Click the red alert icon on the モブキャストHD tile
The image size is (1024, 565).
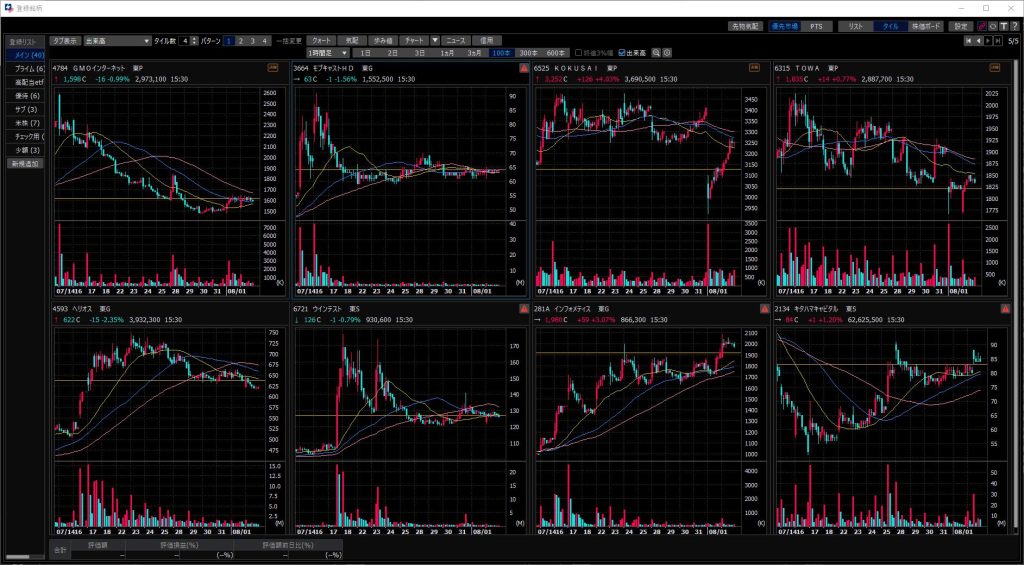pos(523,68)
